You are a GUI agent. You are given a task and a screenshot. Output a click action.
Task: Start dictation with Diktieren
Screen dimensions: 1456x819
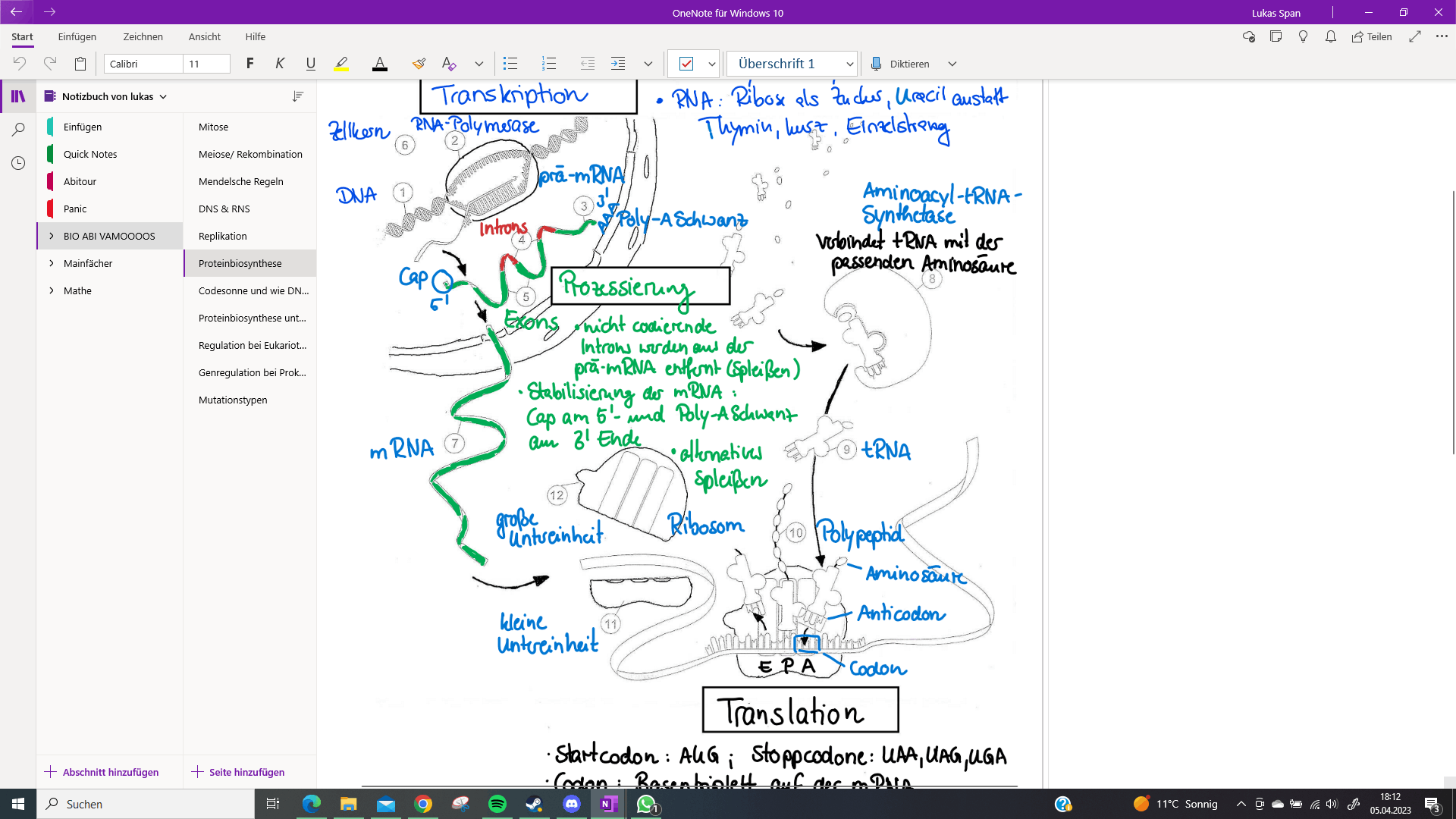900,64
